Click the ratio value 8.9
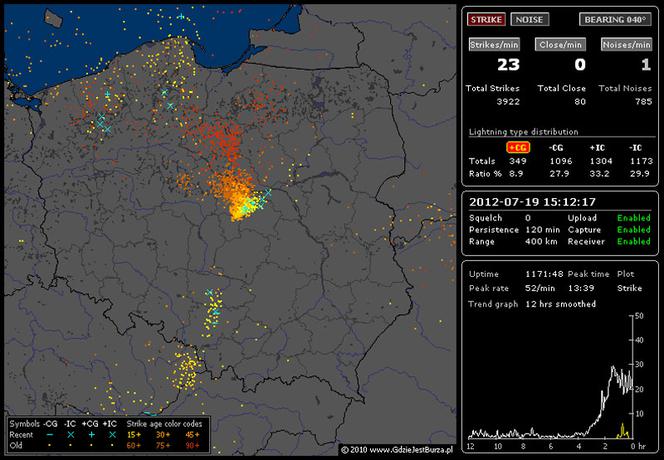This screenshot has height=460, width=664. (516, 174)
